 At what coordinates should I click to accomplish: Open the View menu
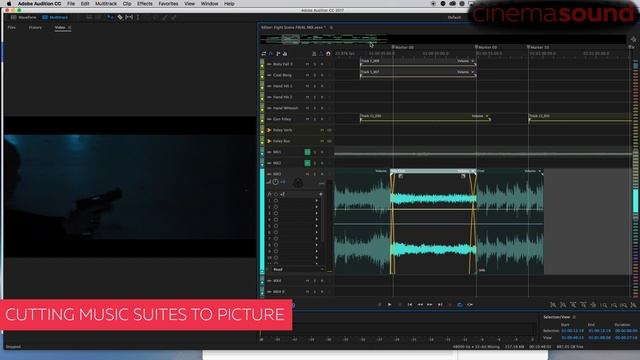click(189, 4)
